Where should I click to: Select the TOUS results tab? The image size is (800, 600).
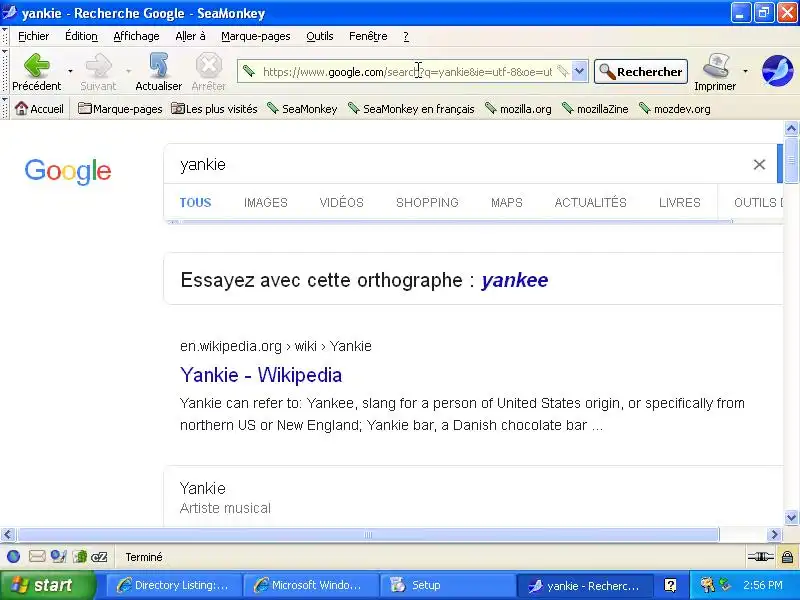[195, 203]
